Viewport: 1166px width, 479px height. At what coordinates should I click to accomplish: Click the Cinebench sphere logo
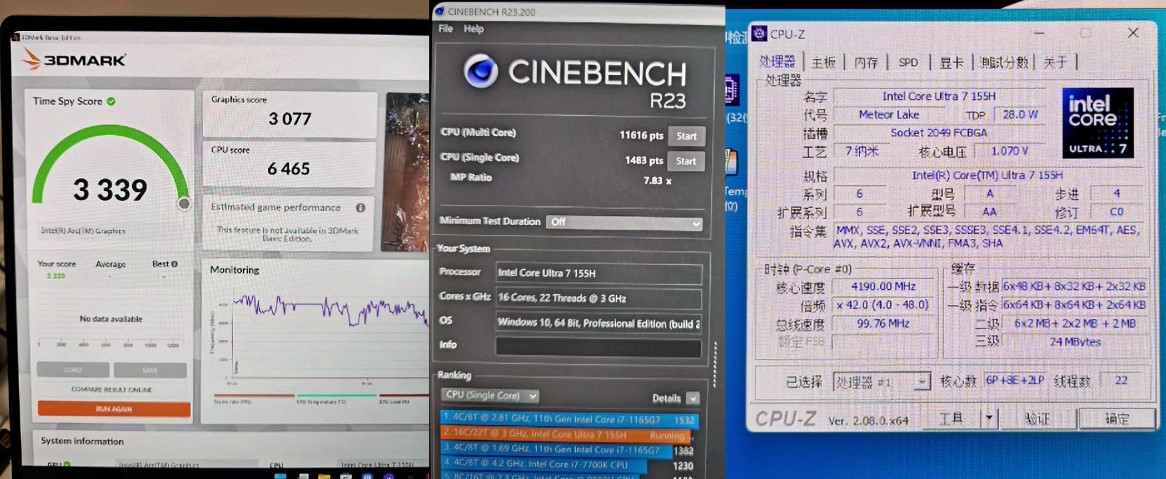pyautogui.click(x=481, y=72)
